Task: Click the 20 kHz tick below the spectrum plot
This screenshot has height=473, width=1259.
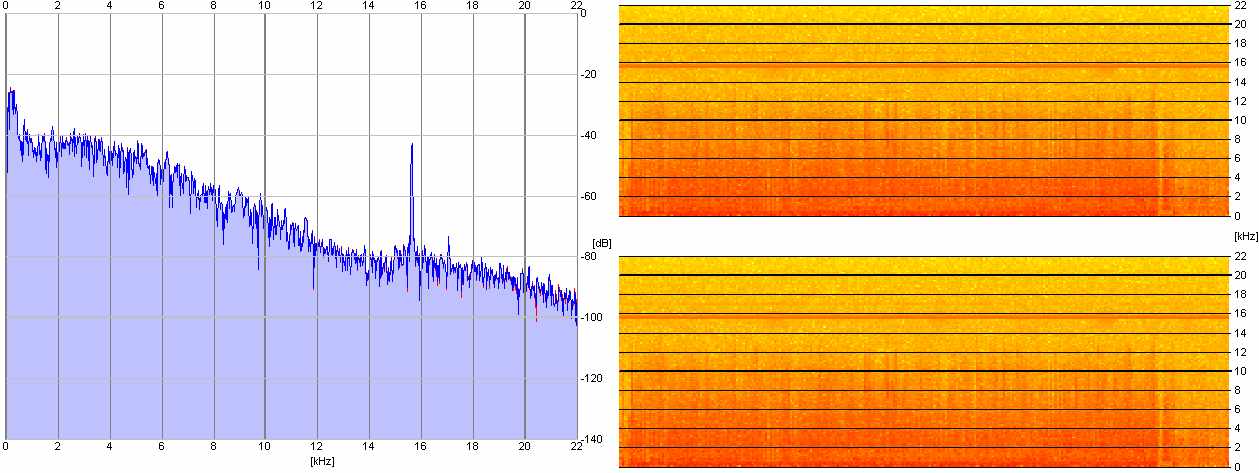Action: pos(524,449)
